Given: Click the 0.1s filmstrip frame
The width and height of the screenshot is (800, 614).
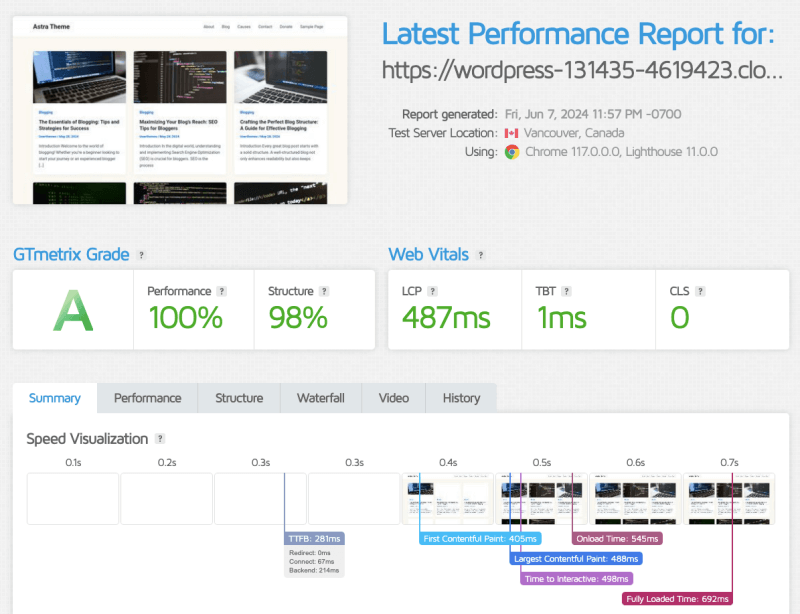Looking at the screenshot, I should pyautogui.click(x=73, y=499).
